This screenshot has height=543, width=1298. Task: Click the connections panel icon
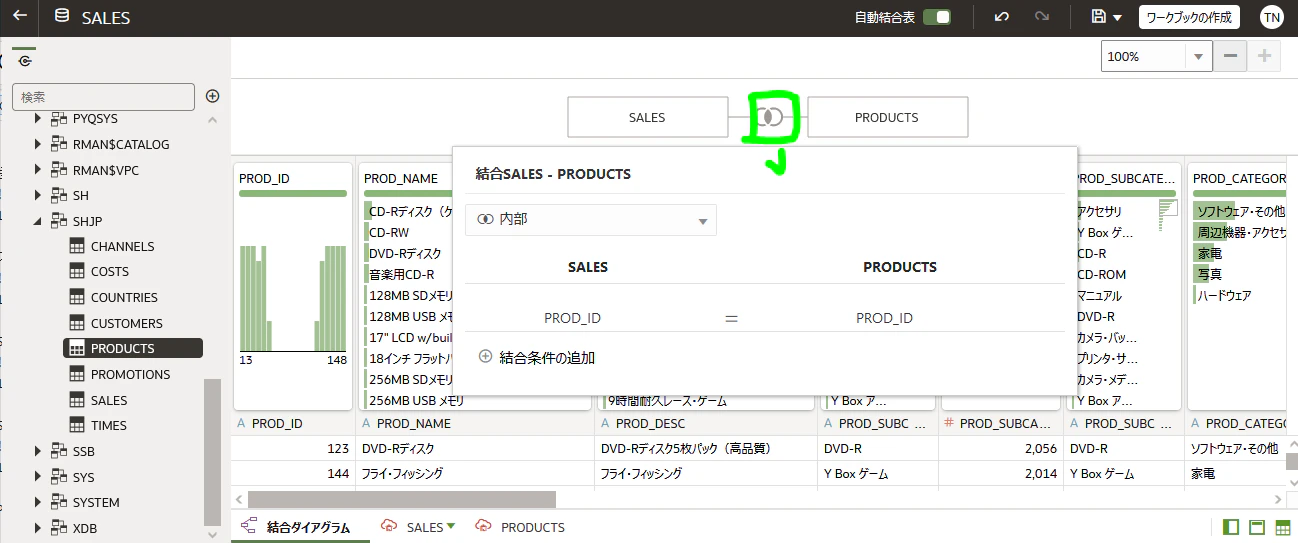24,60
